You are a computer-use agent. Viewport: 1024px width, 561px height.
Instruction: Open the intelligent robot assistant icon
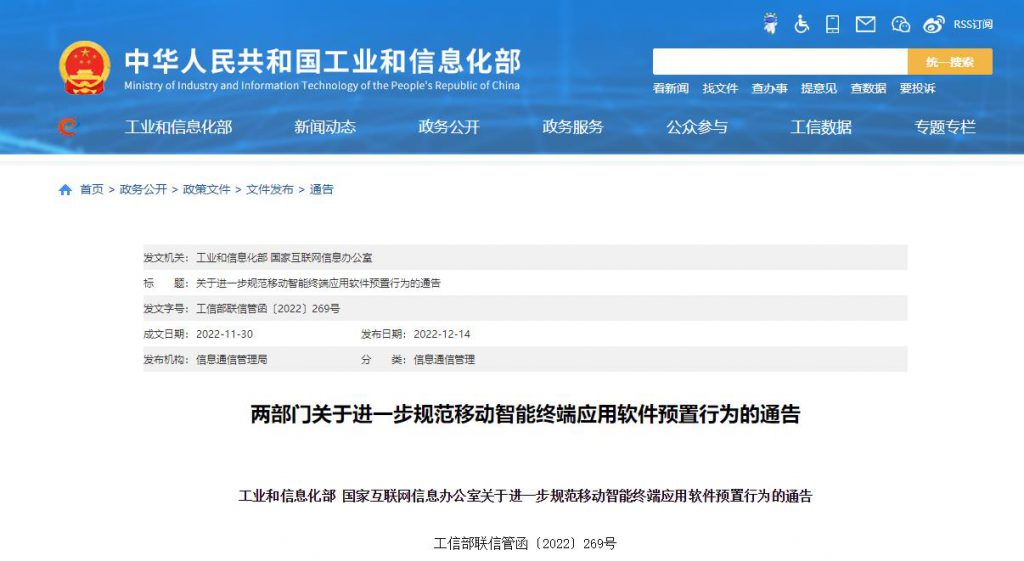(771, 24)
